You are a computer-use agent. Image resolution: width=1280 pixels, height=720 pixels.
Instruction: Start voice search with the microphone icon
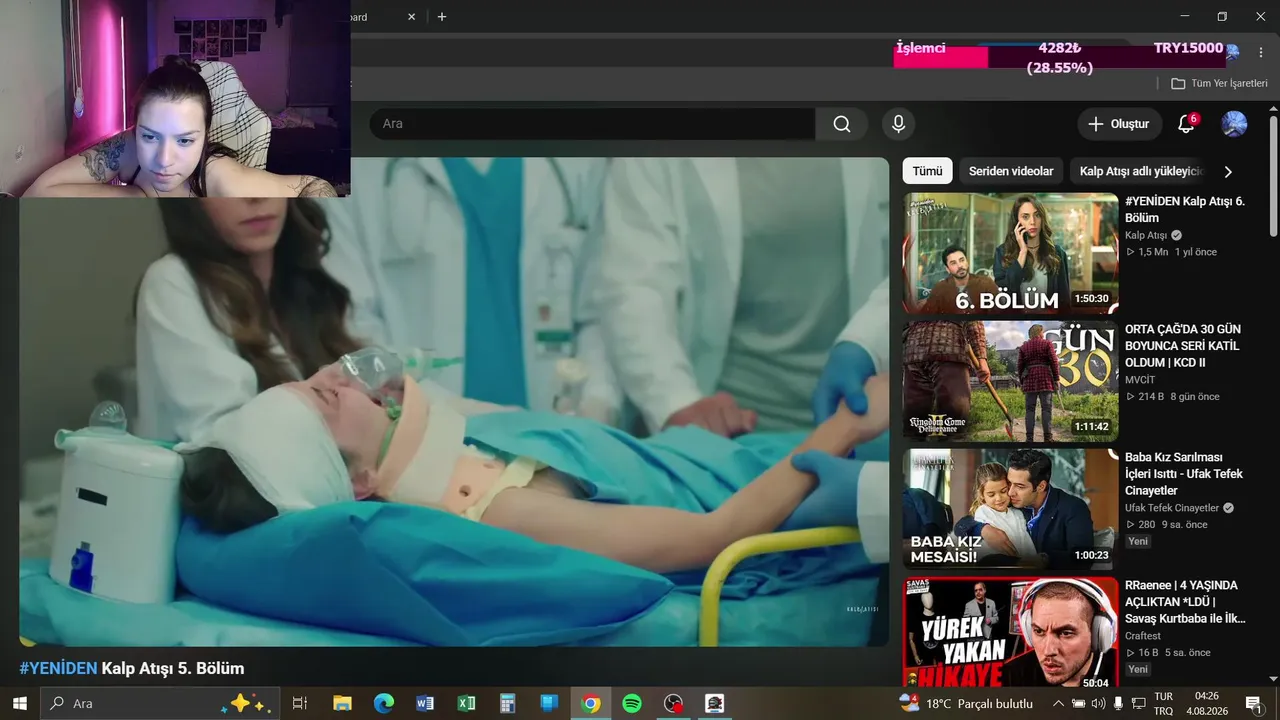tap(898, 124)
